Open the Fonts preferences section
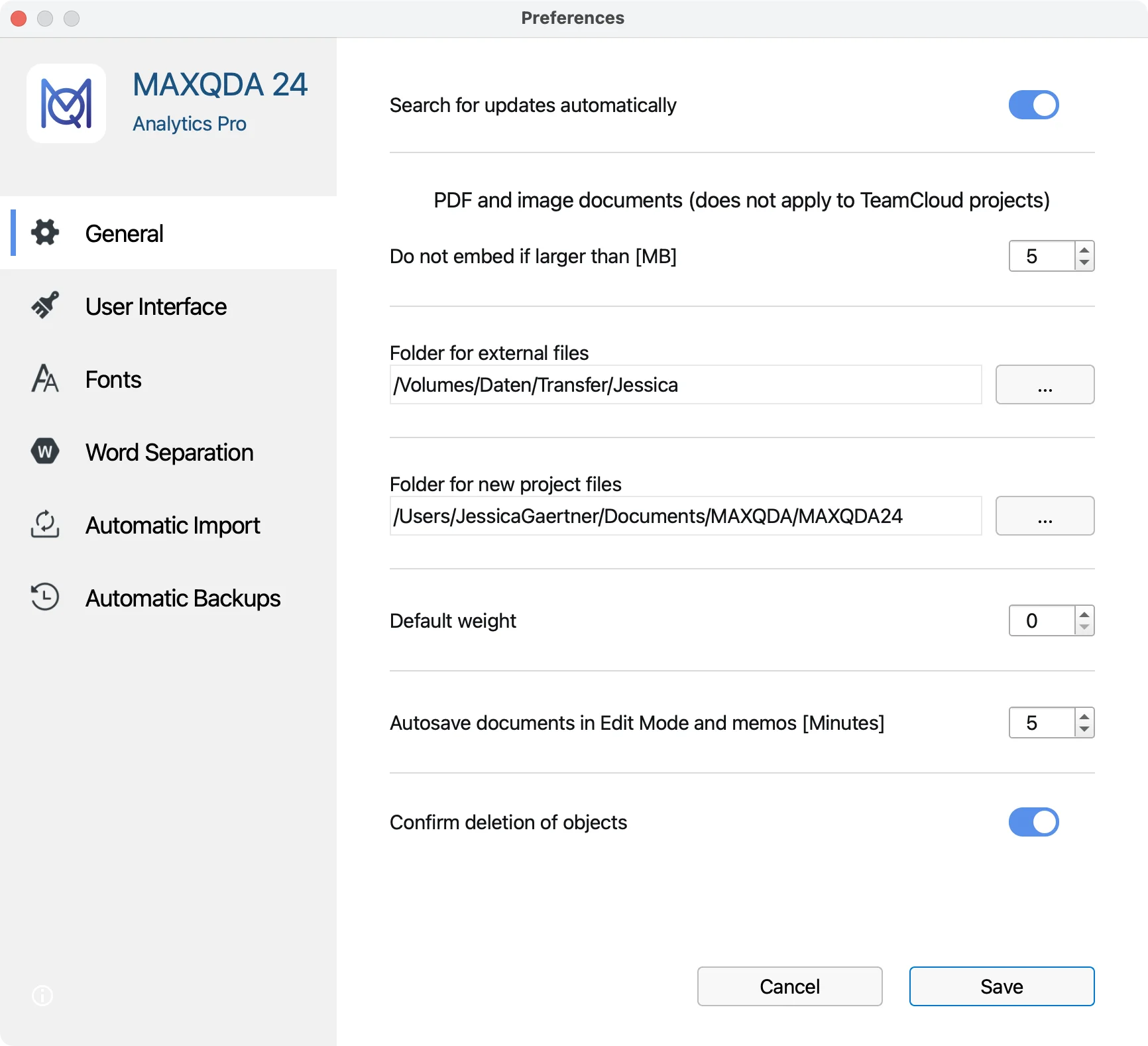Viewport: 1148px width, 1046px height. tap(168, 378)
